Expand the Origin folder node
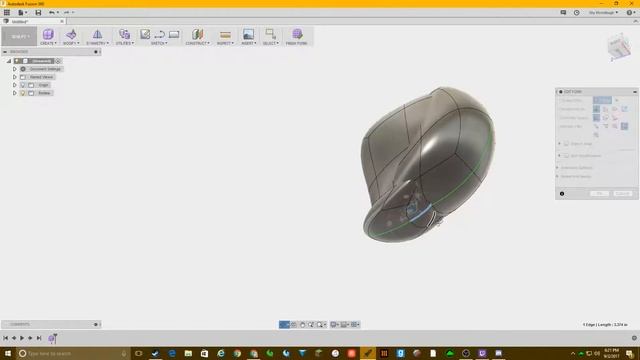 point(15,85)
